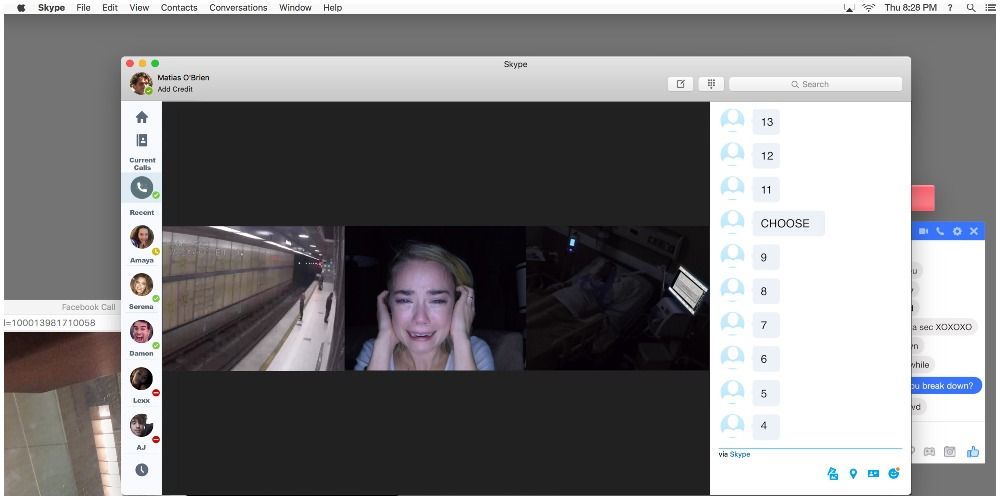This screenshot has width=1000, height=500.
Task: Open the Skype application menu
Action: pyautogui.click(x=51, y=8)
